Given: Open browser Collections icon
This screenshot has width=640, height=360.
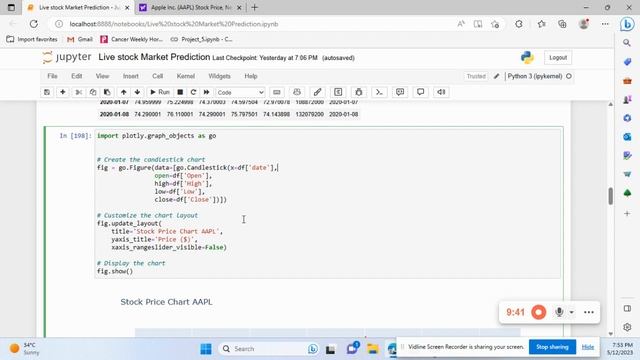Looking at the screenshot, I should [562, 24].
